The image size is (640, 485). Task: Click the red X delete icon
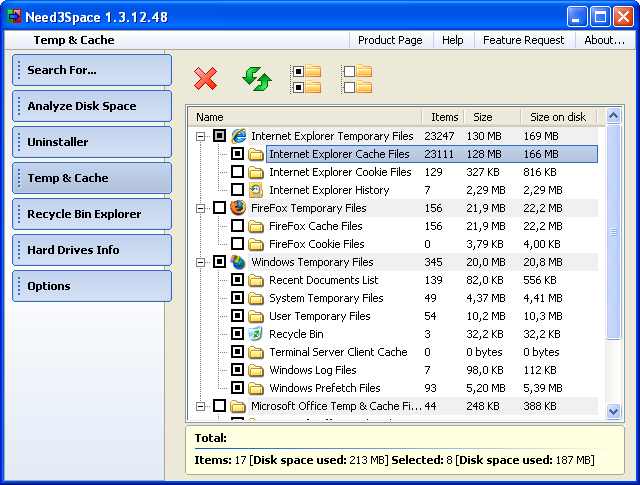(205, 79)
